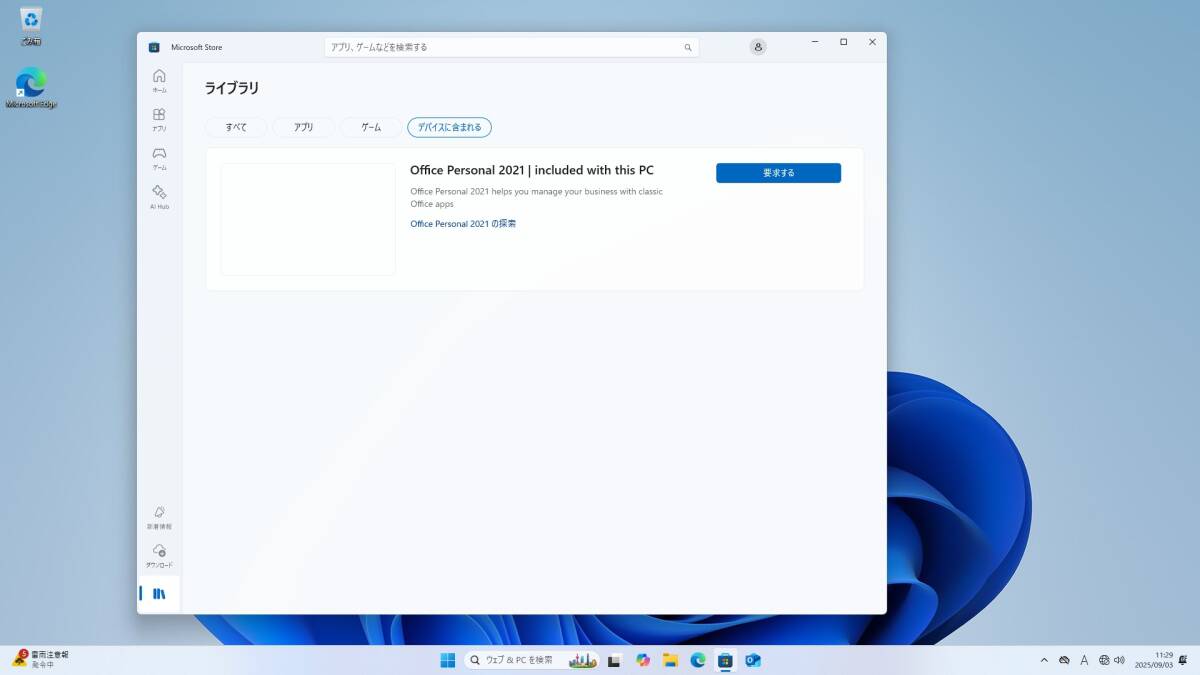The image size is (1200, 675).
Task: Launch Copilot from the taskbar
Action: (643, 660)
